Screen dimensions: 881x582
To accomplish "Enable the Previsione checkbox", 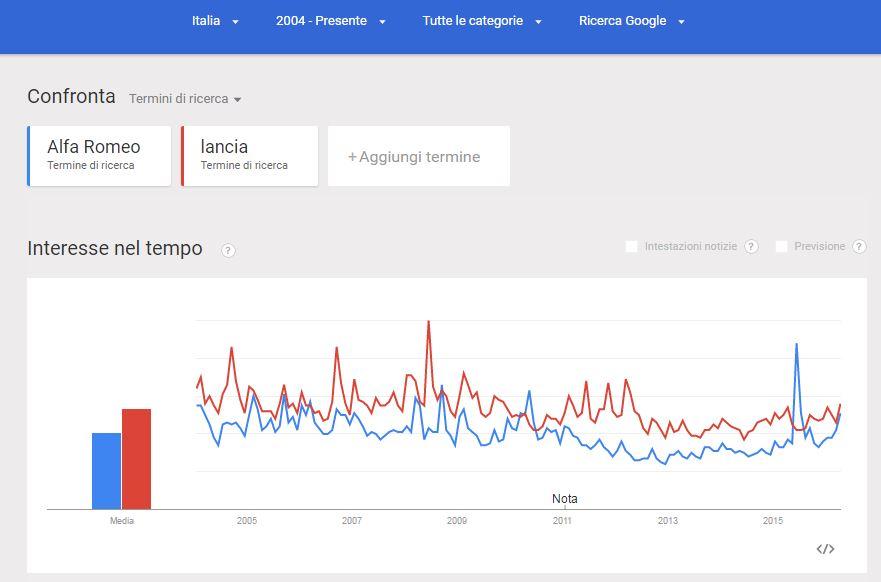I will (x=781, y=246).
